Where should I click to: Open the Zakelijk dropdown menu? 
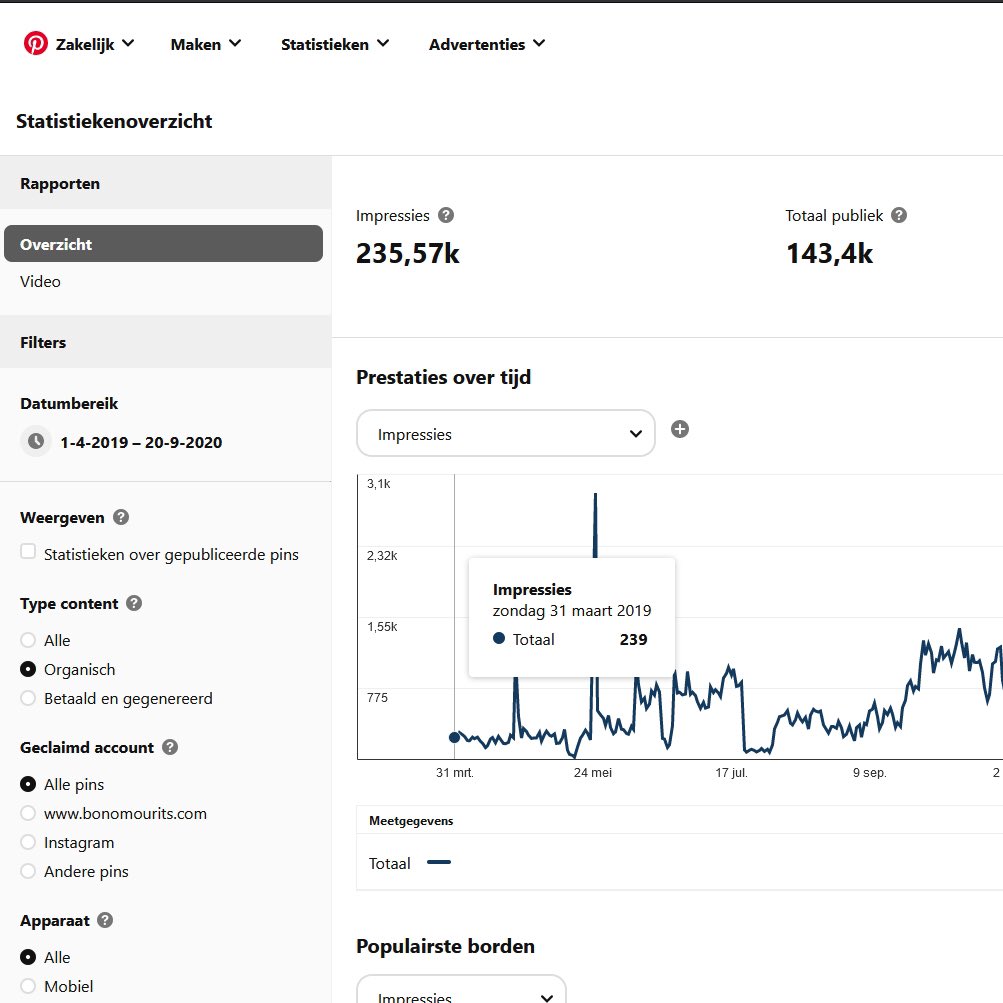pos(95,44)
